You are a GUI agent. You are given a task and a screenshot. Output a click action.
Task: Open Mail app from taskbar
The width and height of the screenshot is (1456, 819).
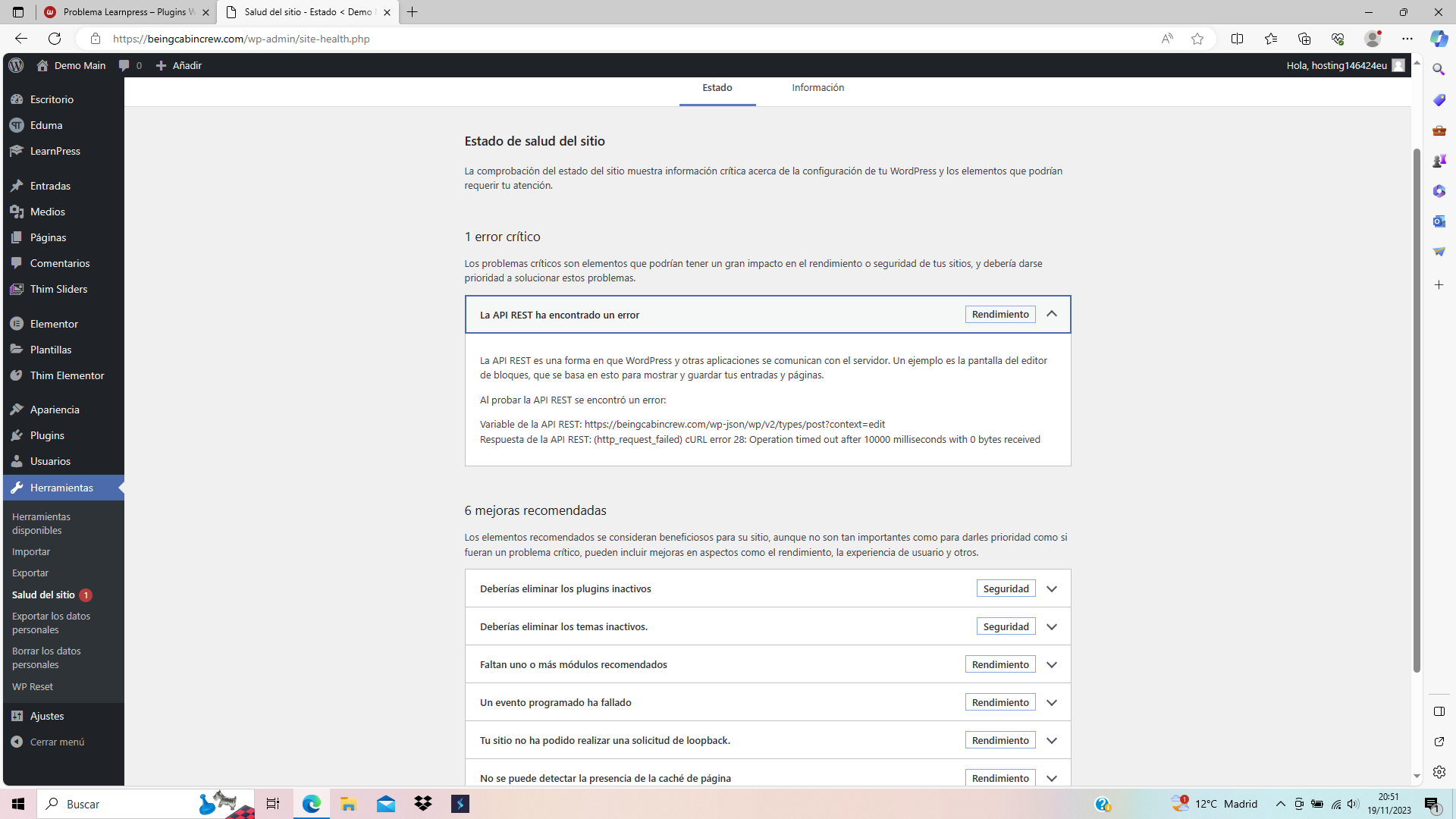[386, 804]
